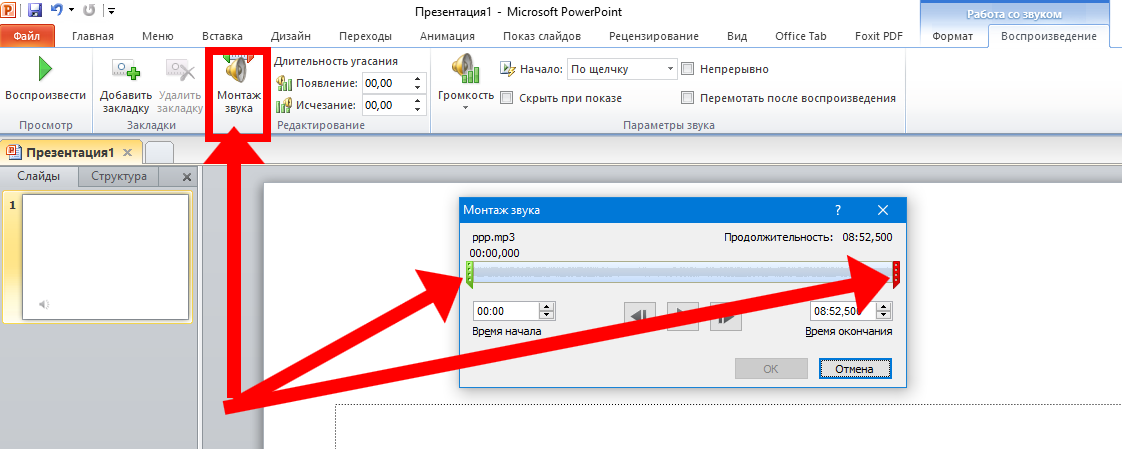This screenshot has width=1122, height=449.
Task: Click Удалить закладку icon
Action: [180, 69]
